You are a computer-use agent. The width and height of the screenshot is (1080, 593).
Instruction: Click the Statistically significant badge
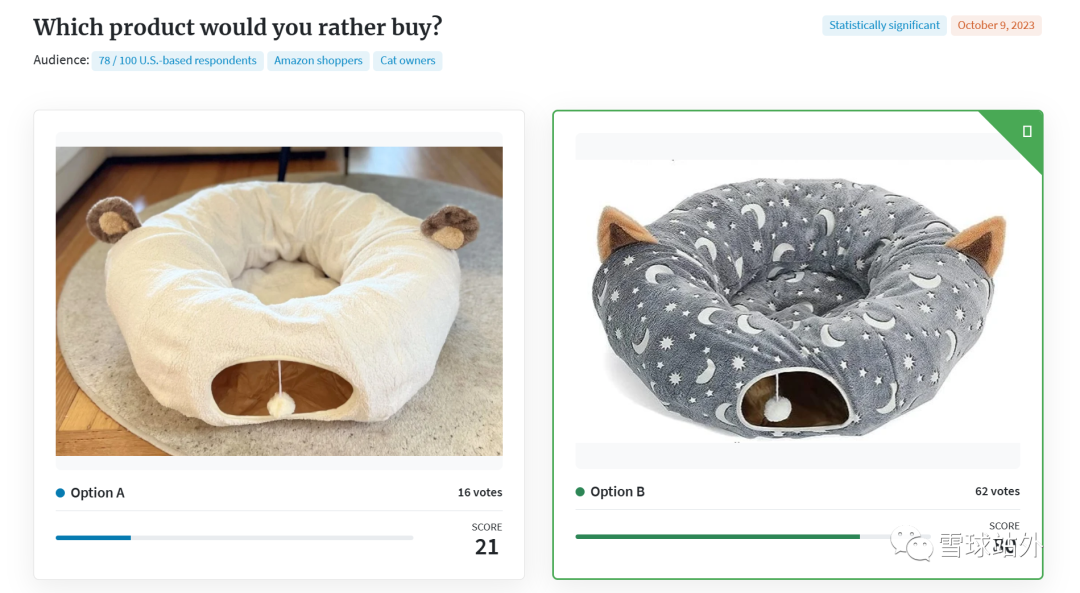click(x=884, y=25)
